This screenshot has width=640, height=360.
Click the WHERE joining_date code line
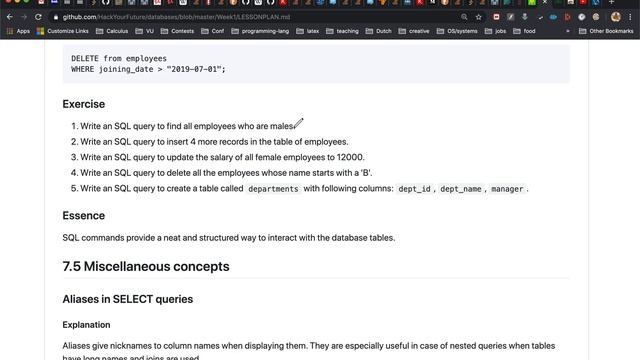(148, 69)
